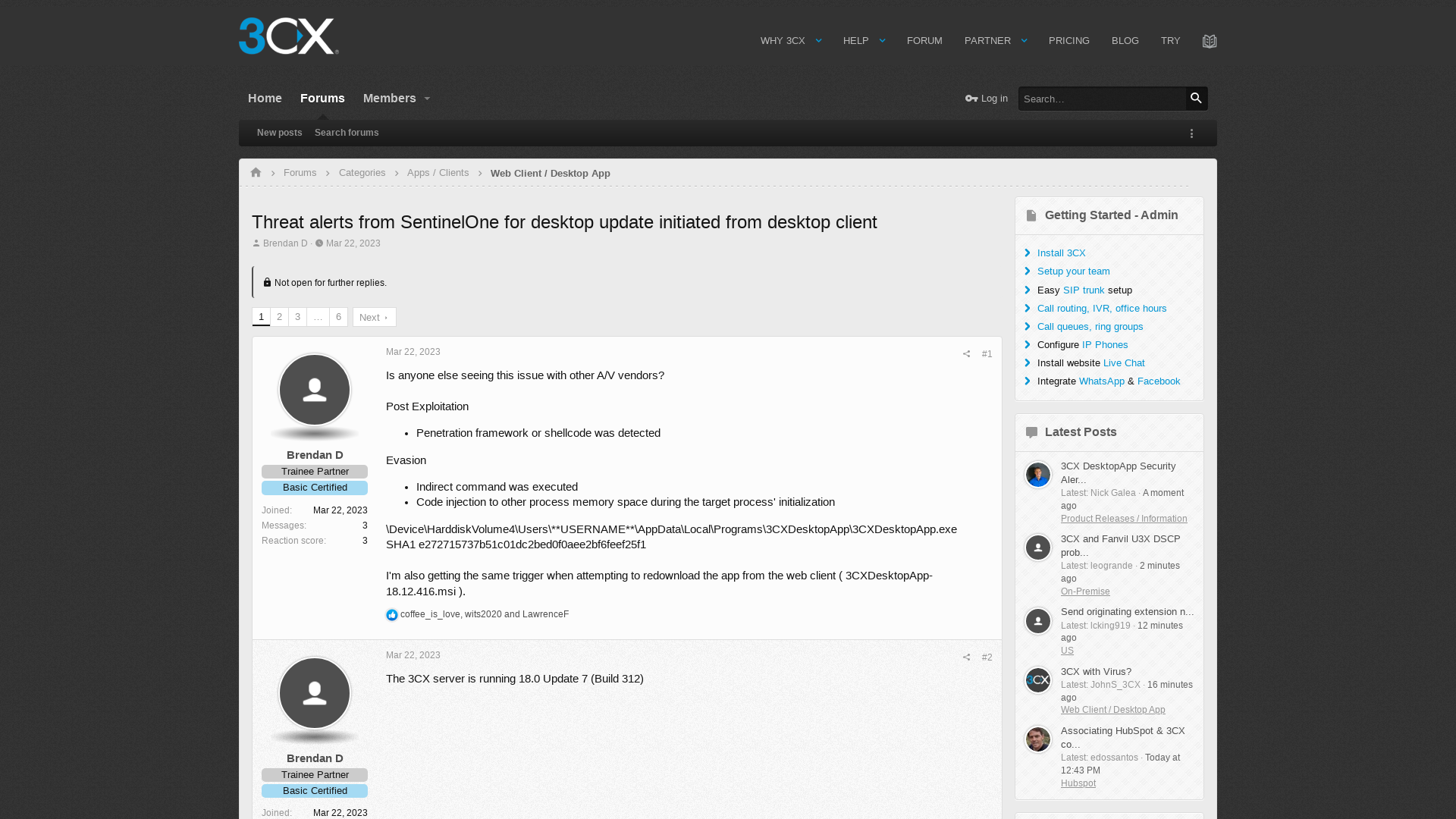
Task: Click the Search forums input field
Action: (x=347, y=132)
